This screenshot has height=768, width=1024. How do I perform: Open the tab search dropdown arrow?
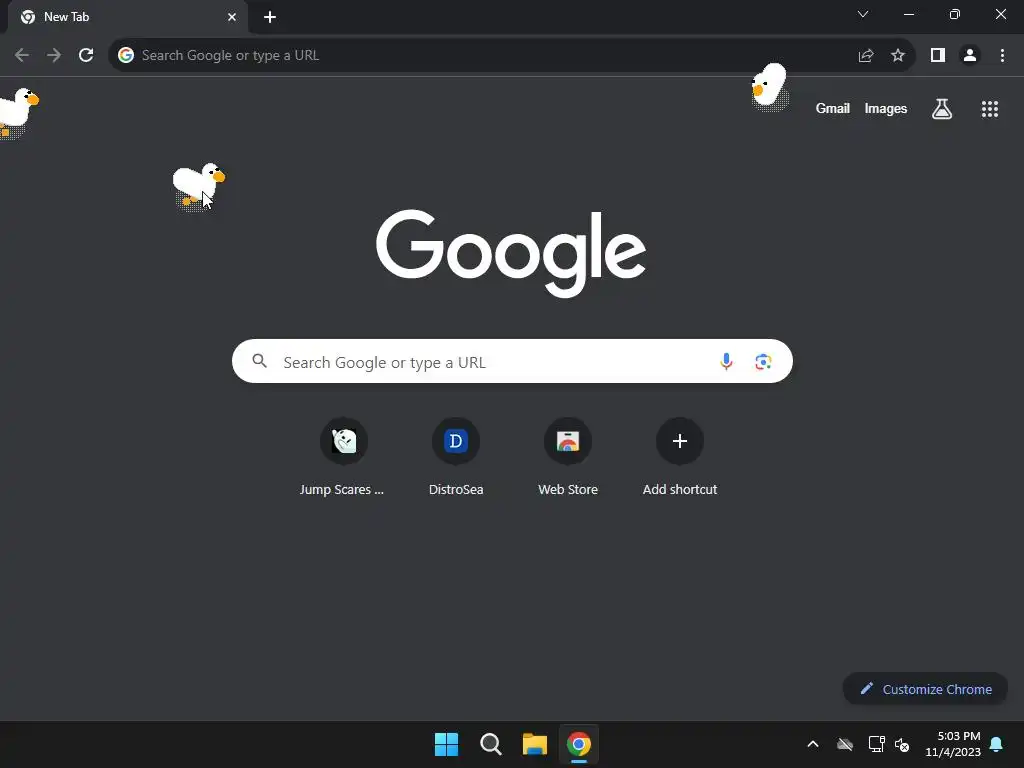pyautogui.click(x=863, y=14)
